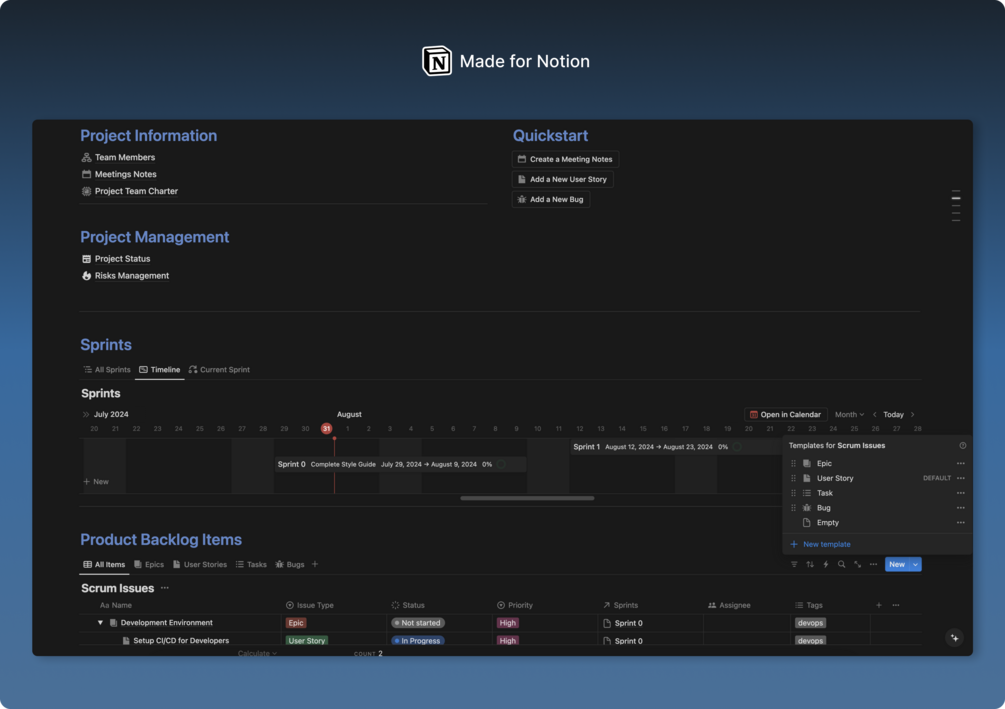Image resolution: width=1005 pixels, height=709 pixels.
Task: Click the Team Members people icon
Action: coord(87,157)
